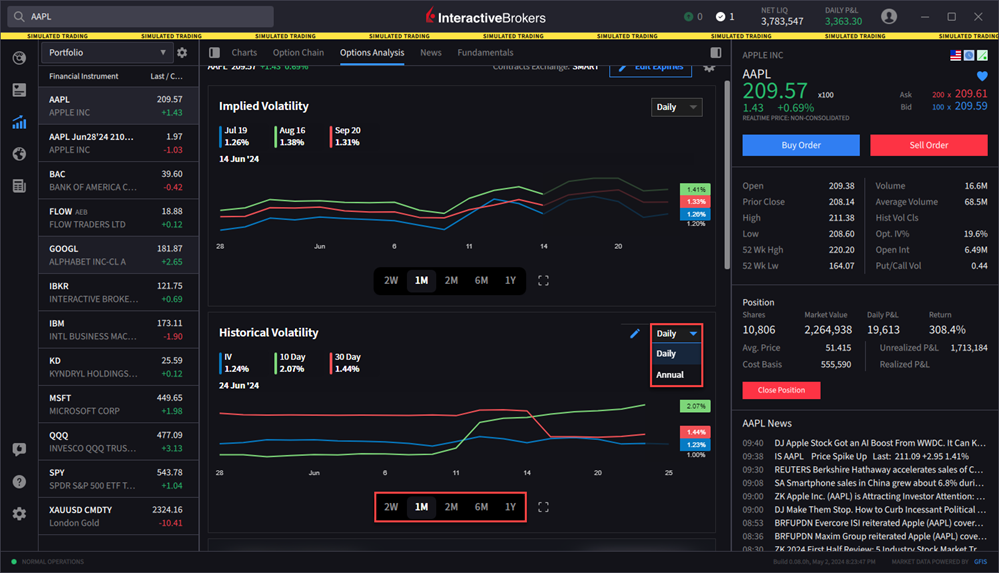Viewport: 999px width, 573px height.
Task: Open the help question mark icon
Action: pos(19,481)
